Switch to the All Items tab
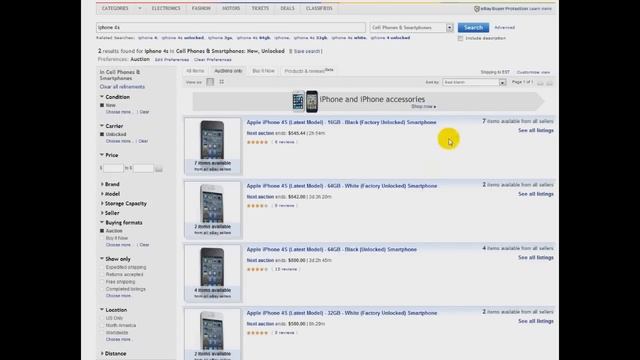The image size is (640, 360). [x=195, y=71]
